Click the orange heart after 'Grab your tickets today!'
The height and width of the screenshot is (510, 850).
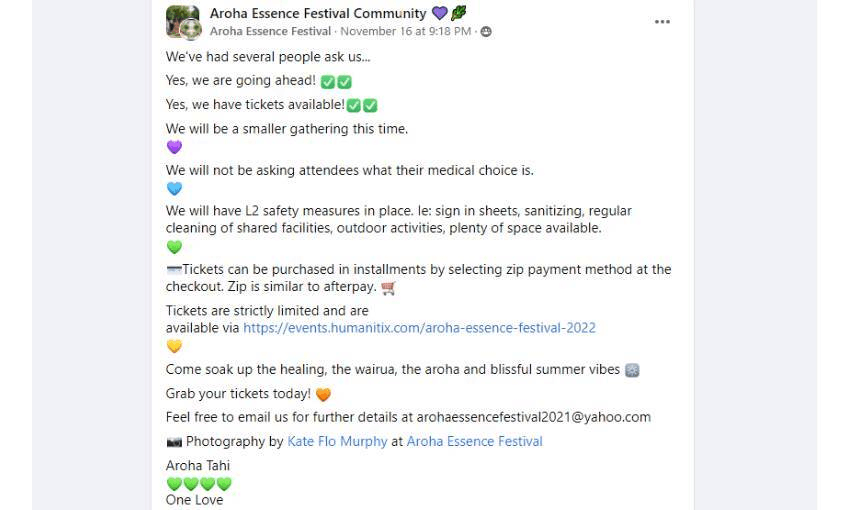pyautogui.click(x=323, y=394)
